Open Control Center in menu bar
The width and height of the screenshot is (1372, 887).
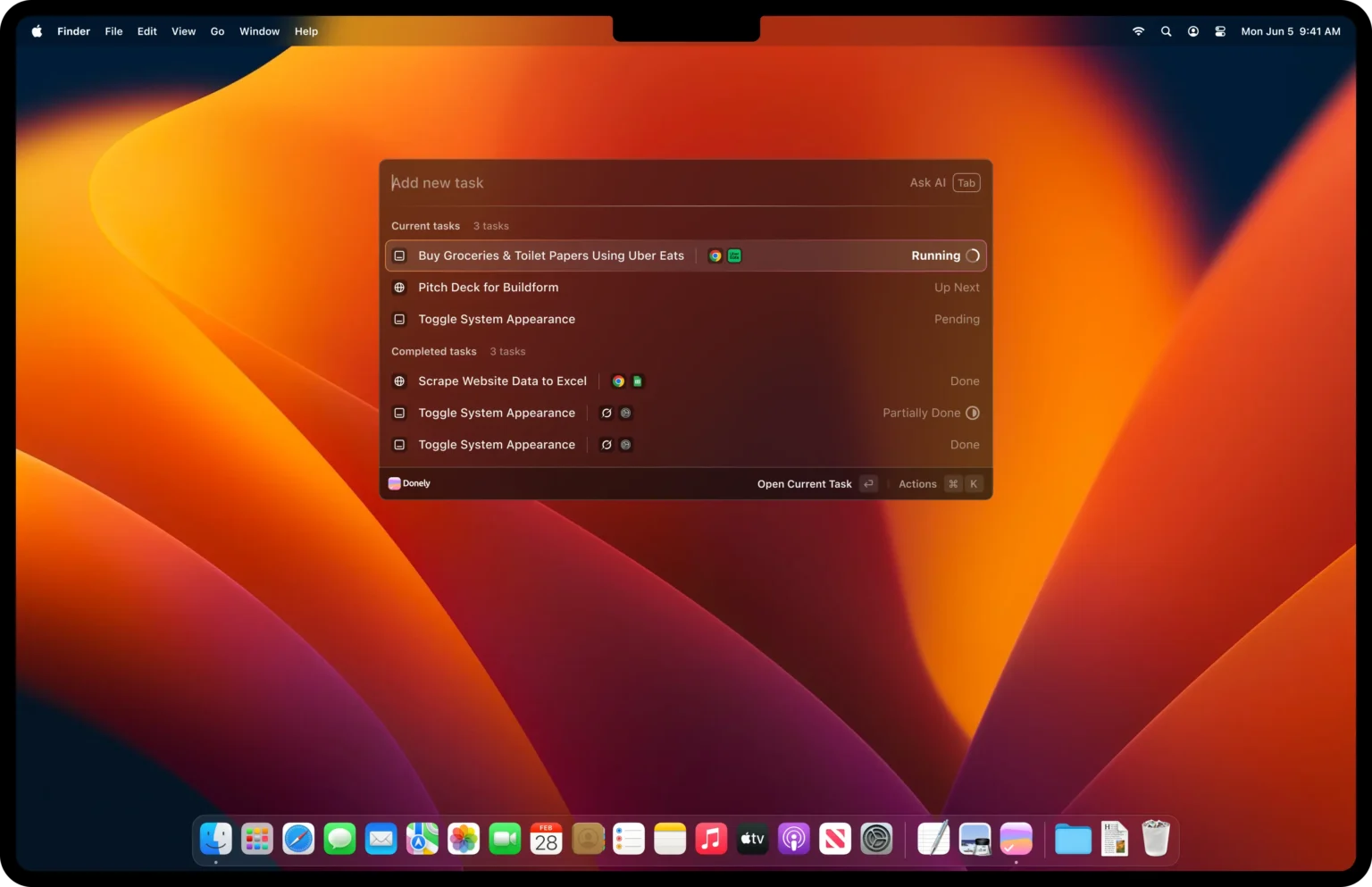[1220, 31]
